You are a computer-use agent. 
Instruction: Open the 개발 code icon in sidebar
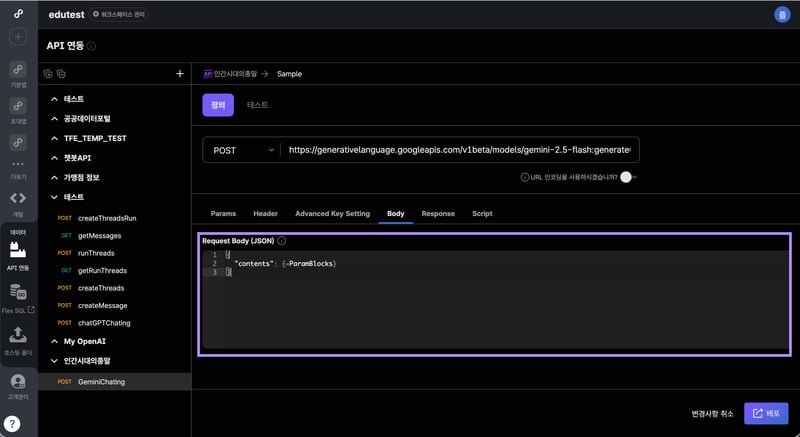coord(18,201)
